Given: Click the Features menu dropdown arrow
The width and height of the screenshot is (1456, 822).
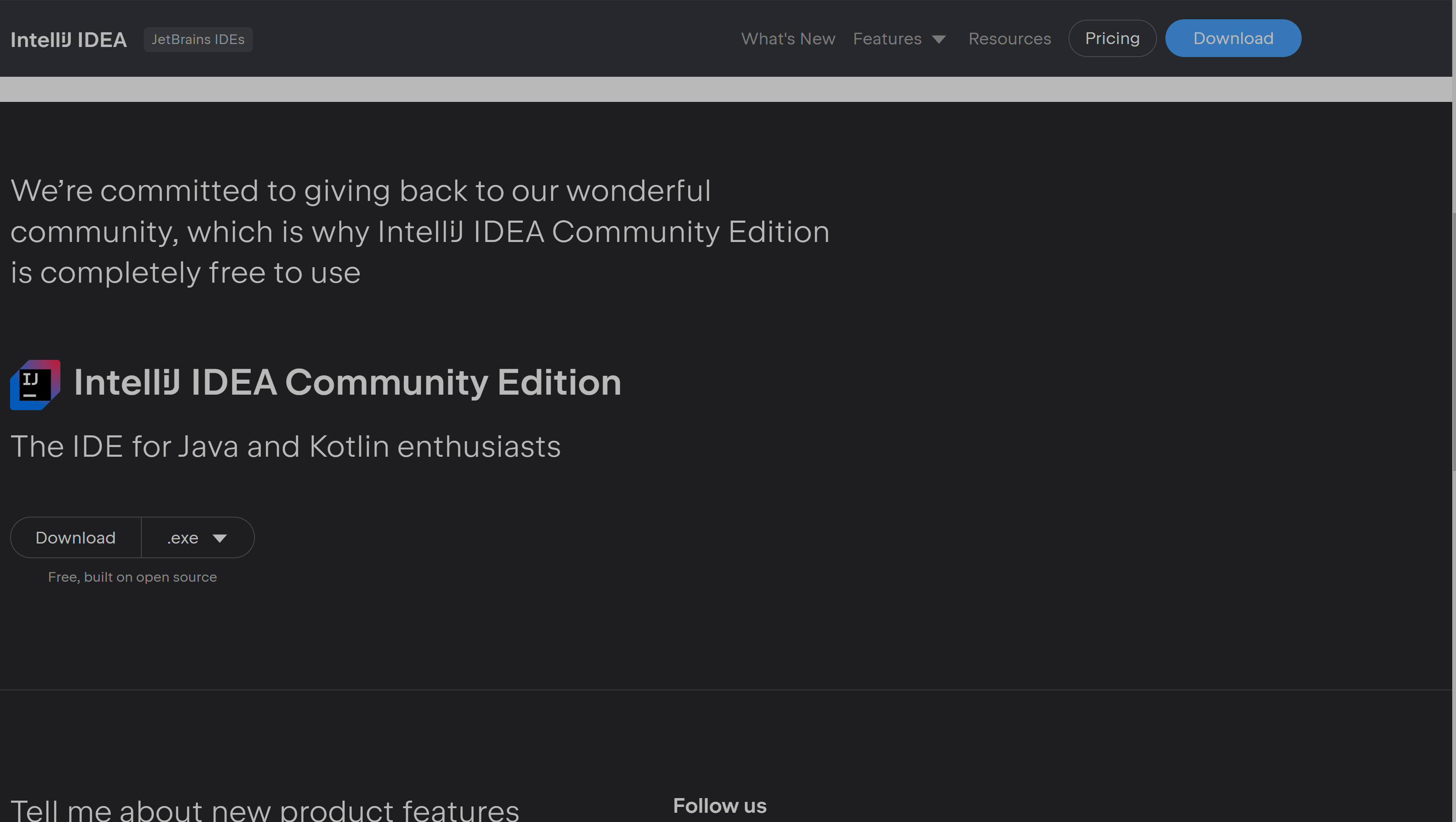Looking at the screenshot, I should point(939,39).
